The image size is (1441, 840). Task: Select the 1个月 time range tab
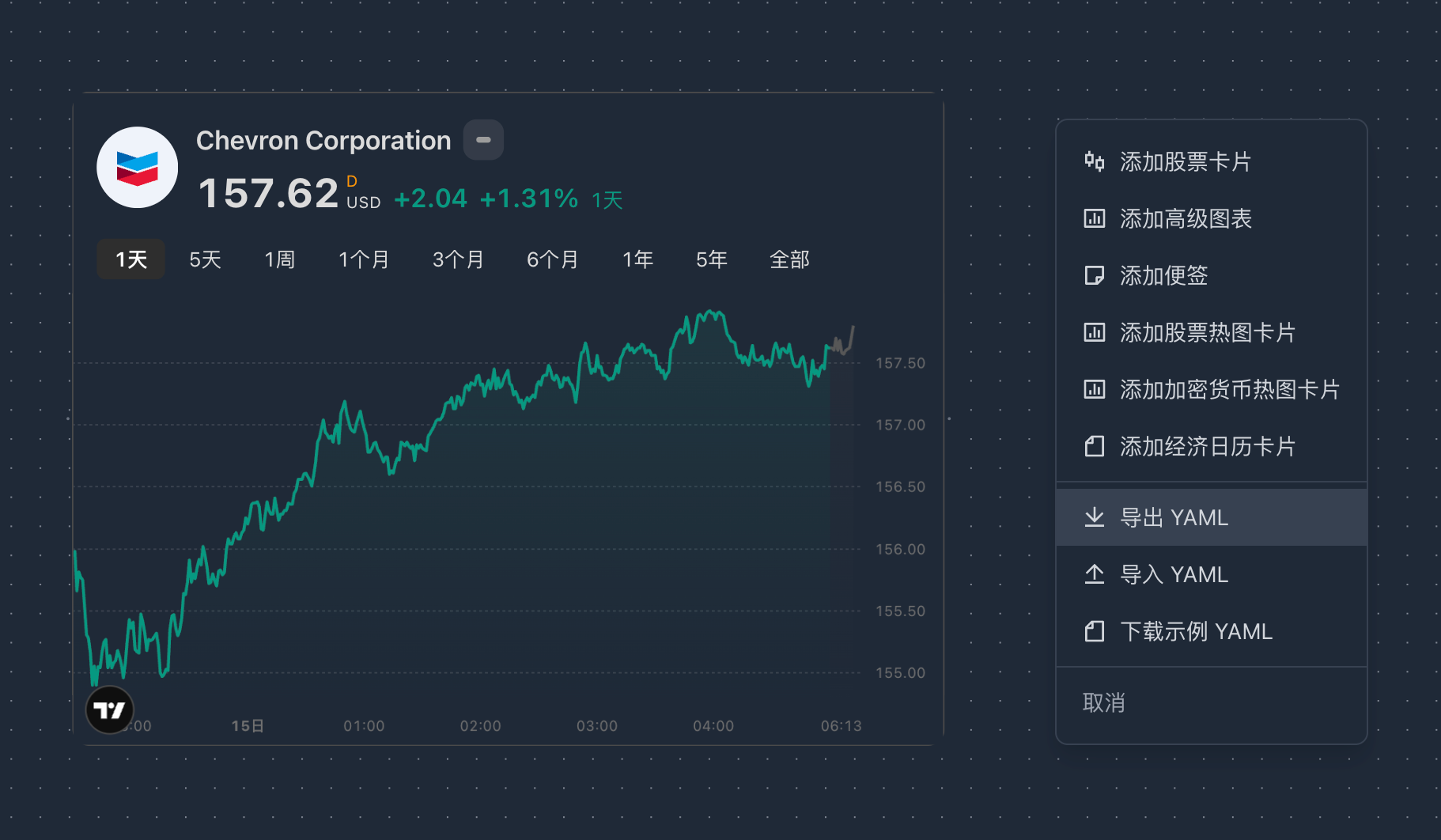[x=364, y=259]
